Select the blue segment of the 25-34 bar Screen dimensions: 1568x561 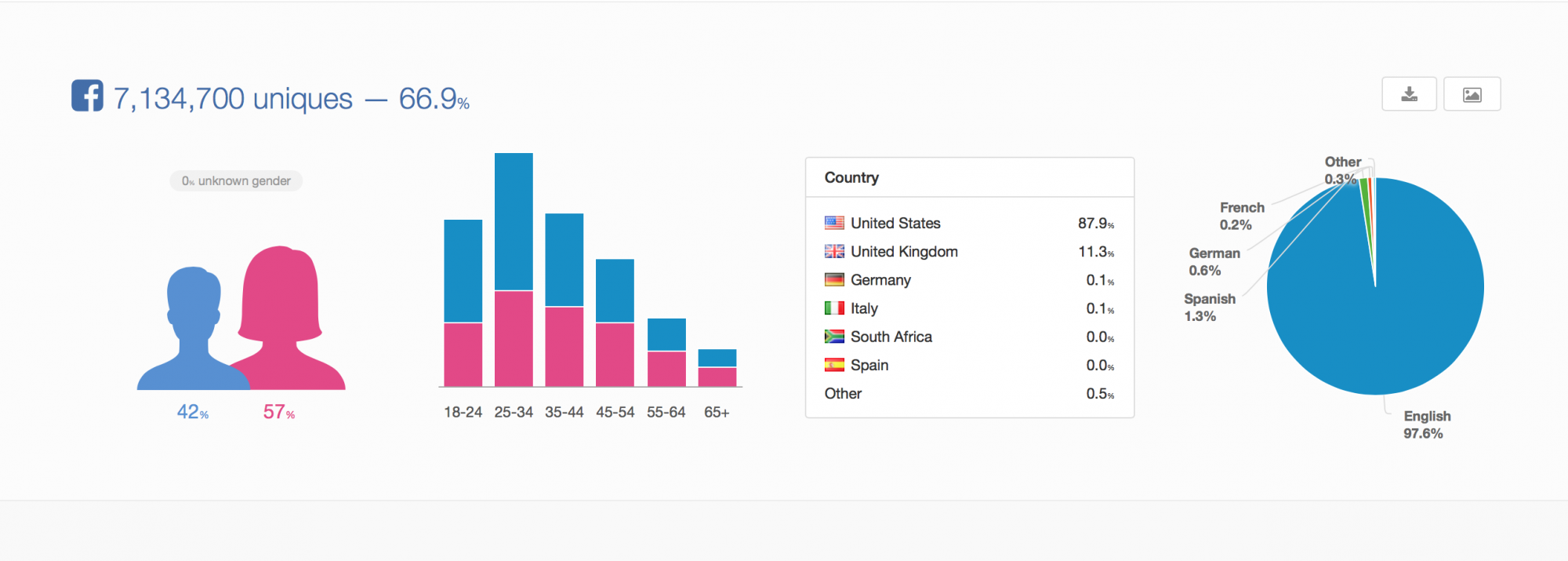(514, 221)
